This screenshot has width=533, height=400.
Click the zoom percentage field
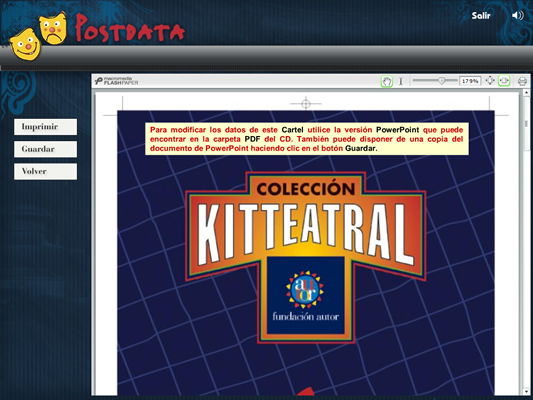(x=470, y=81)
